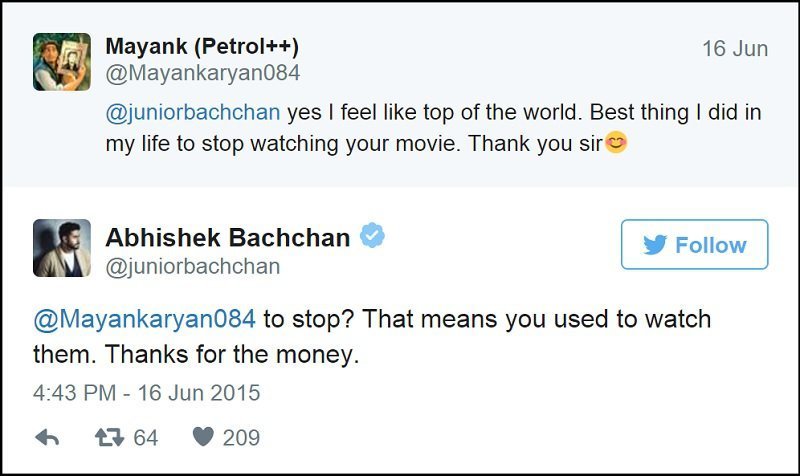Click the @Mayankaryan084 mention in Abhishek's reply

145,320
